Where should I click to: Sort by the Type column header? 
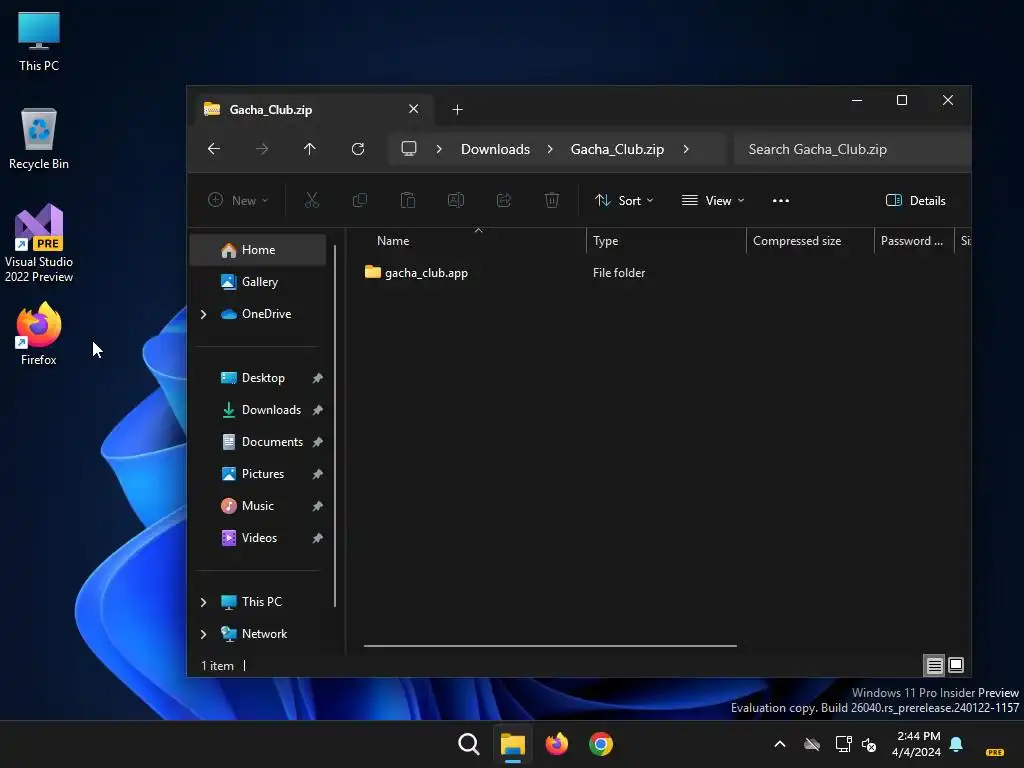point(665,241)
